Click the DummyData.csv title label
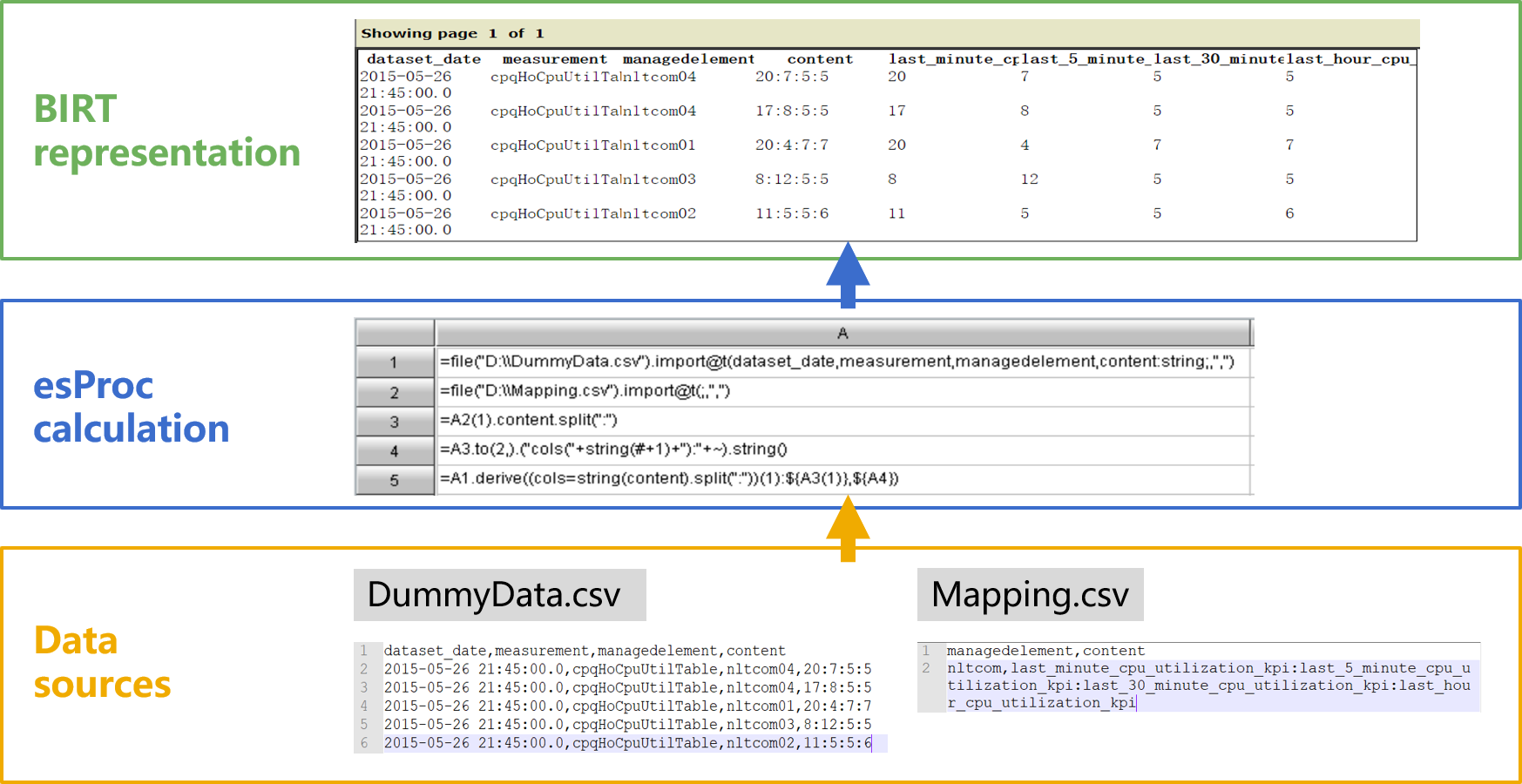1522x784 pixels. (x=499, y=595)
